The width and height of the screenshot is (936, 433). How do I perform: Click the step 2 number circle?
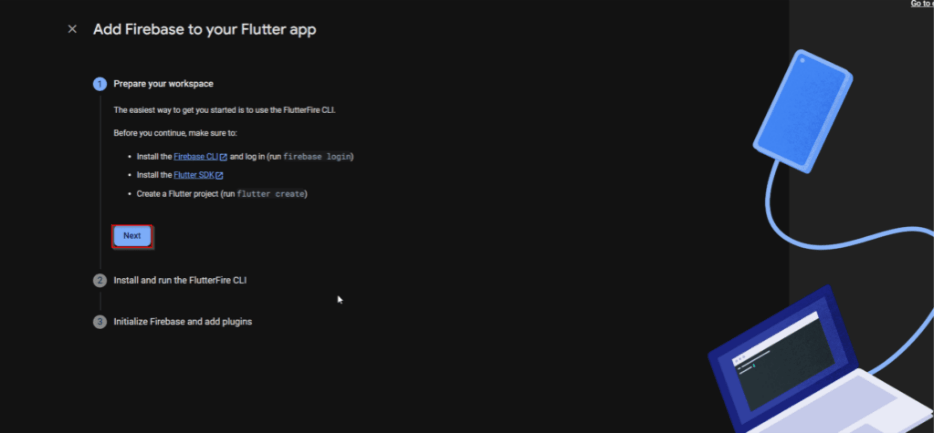pos(100,281)
